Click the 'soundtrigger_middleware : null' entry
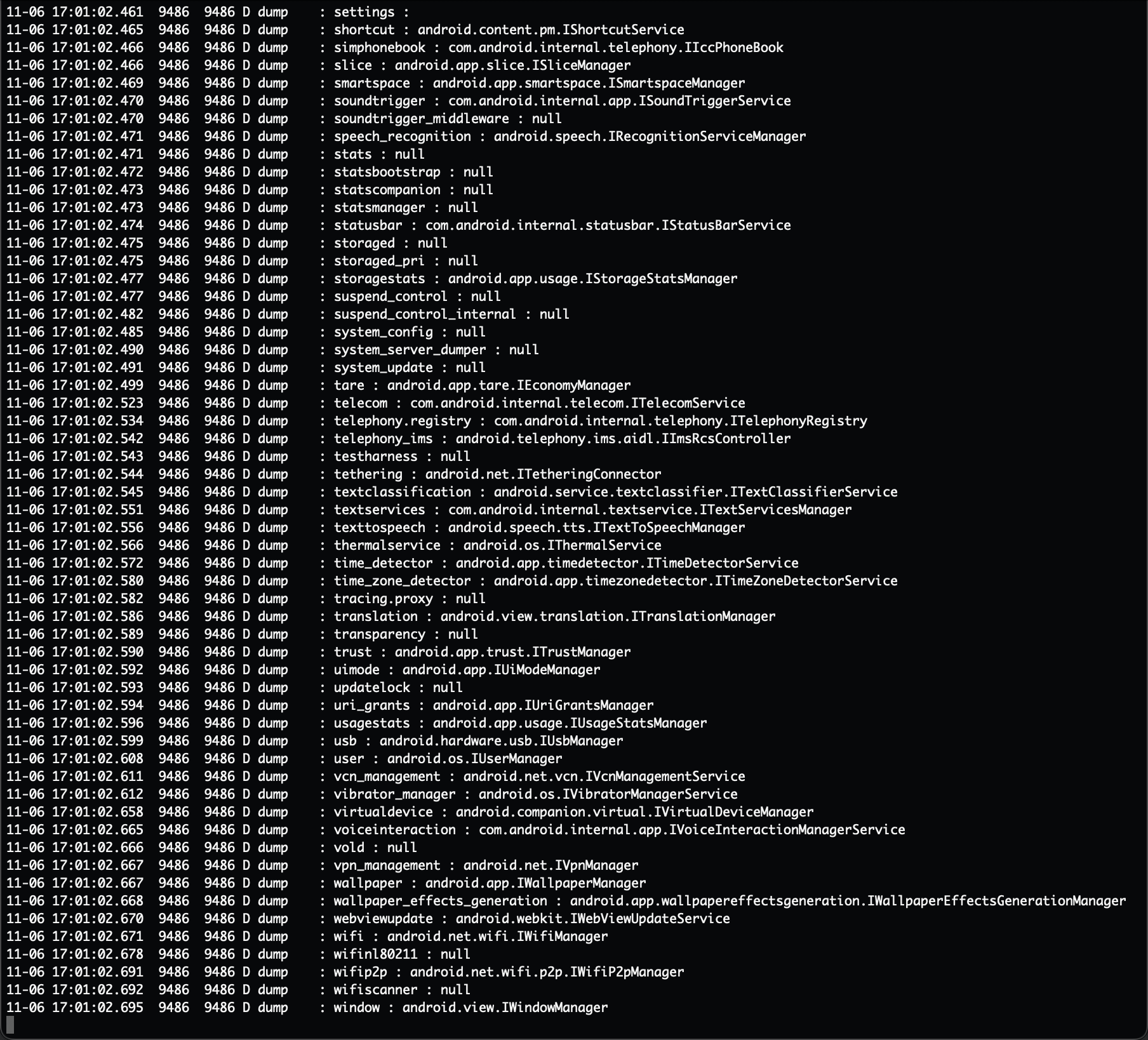Image resolution: width=1148 pixels, height=1040 pixels. [448, 119]
